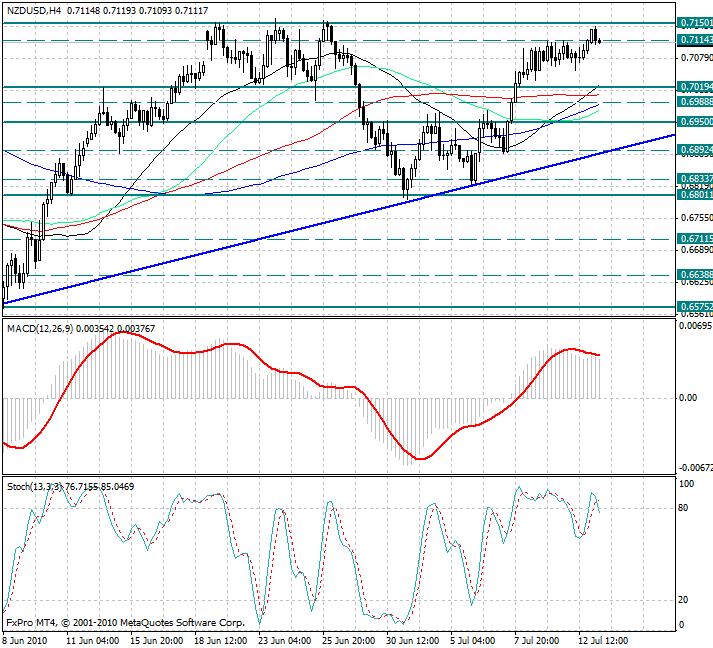Image resolution: width=713 pixels, height=648 pixels.
Task: Click the 7 Jul 20:00 time label
Action: coord(537,641)
